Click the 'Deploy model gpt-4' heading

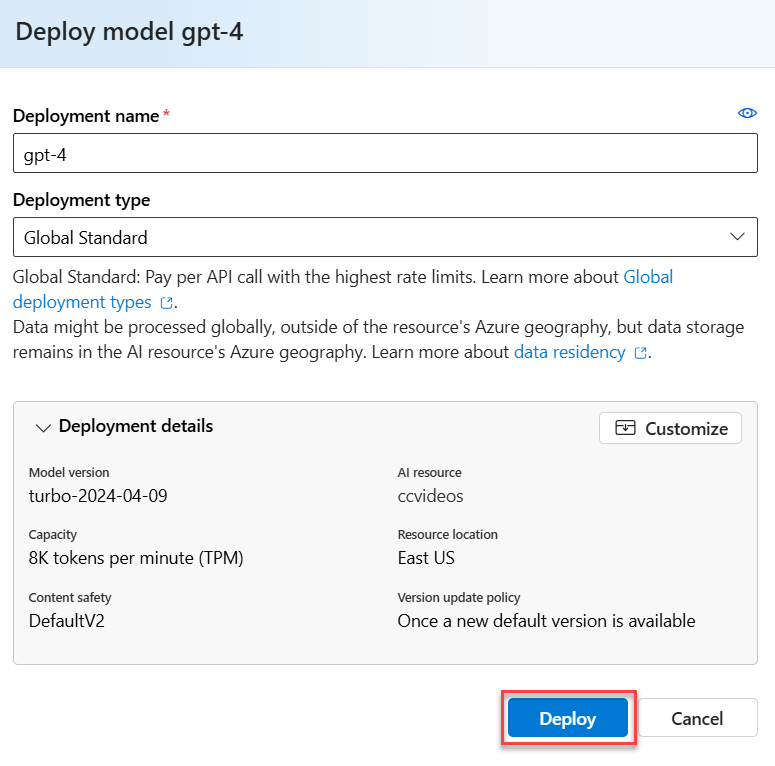pyautogui.click(x=129, y=32)
